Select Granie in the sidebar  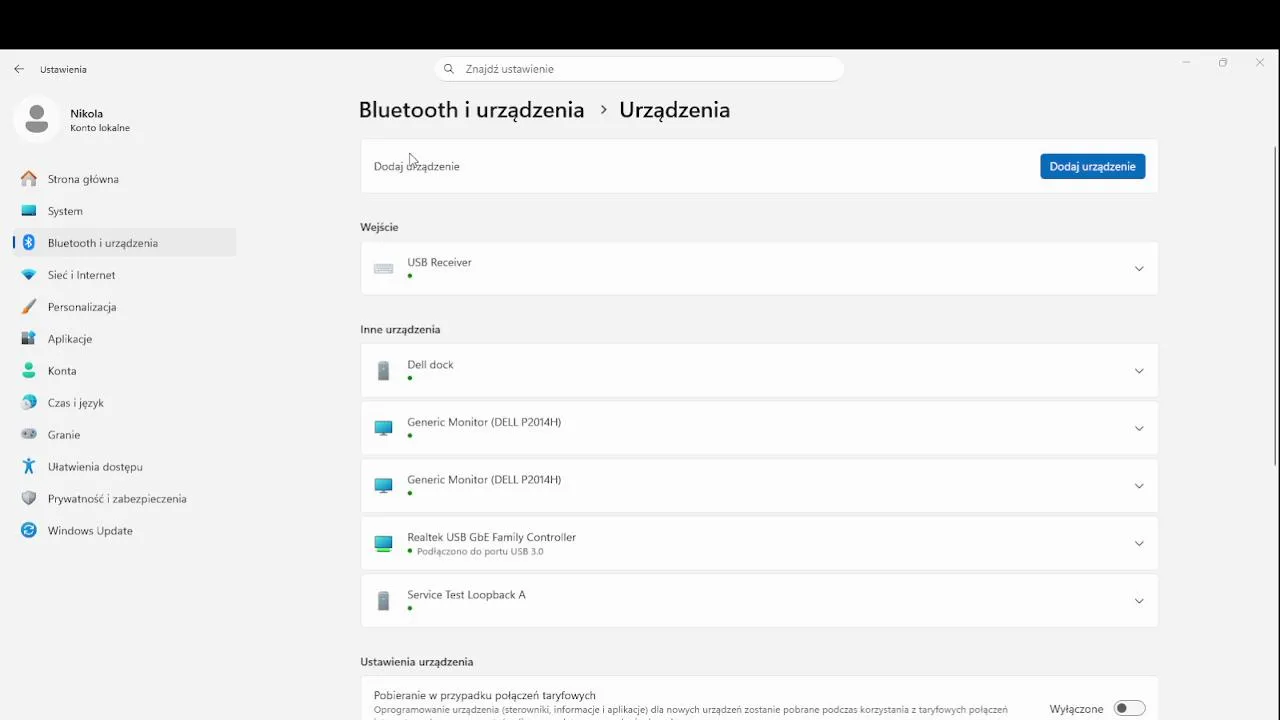[125, 435]
